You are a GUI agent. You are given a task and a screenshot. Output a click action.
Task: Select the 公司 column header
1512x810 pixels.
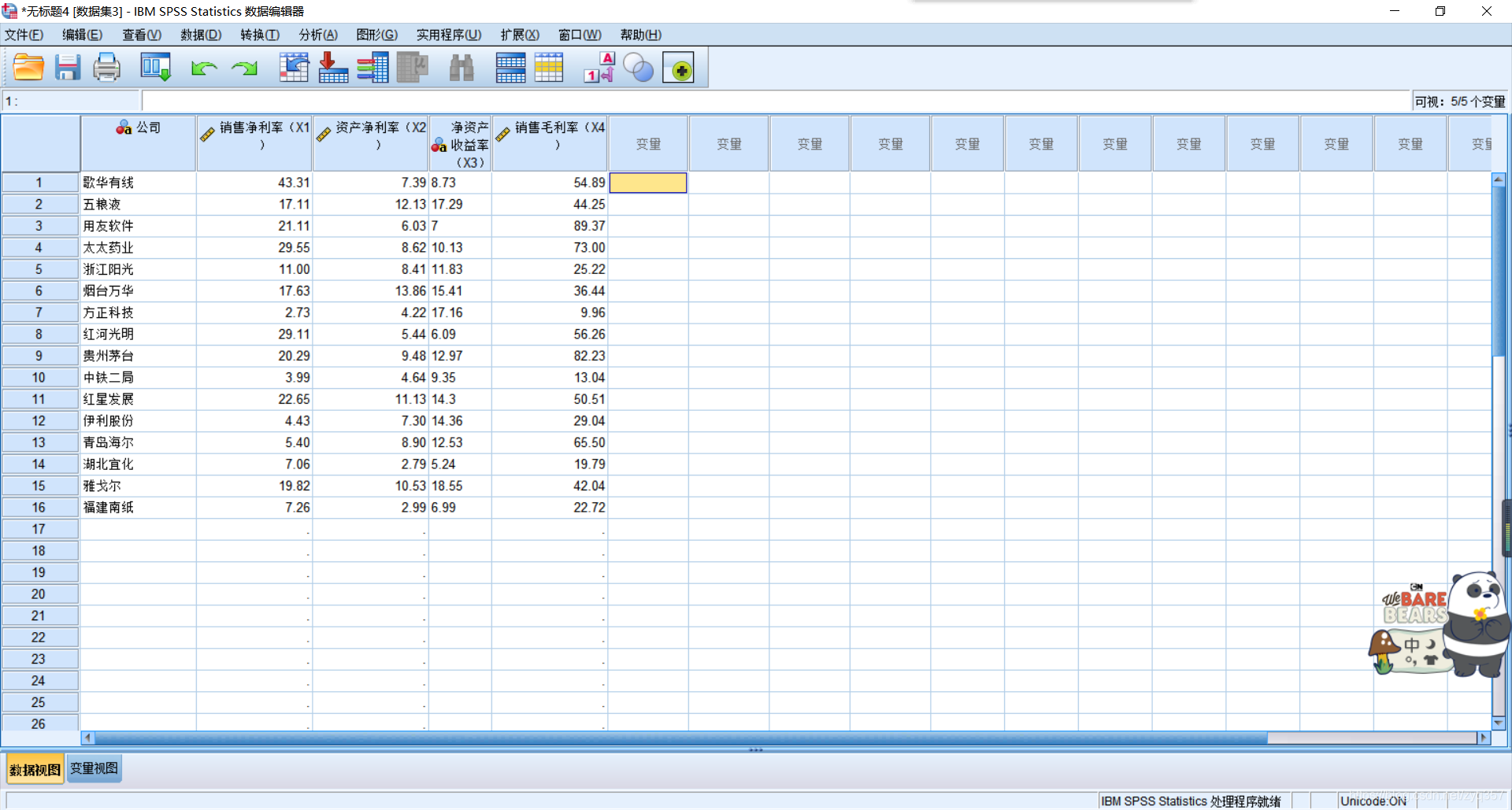click(138, 143)
